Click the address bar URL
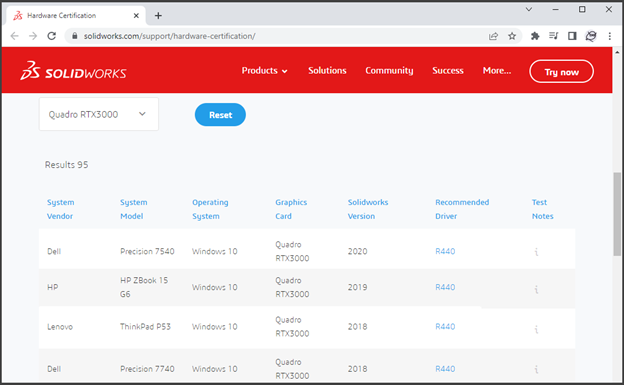This screenshot has width=624, height=385. [x=169, y=36]
